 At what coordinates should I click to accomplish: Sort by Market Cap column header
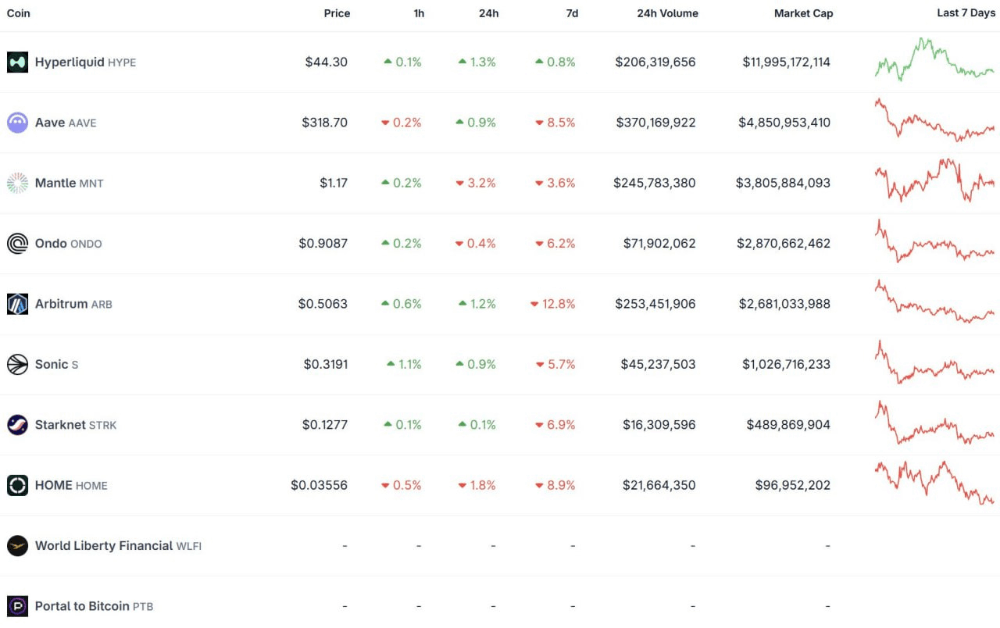pos(803,13)
